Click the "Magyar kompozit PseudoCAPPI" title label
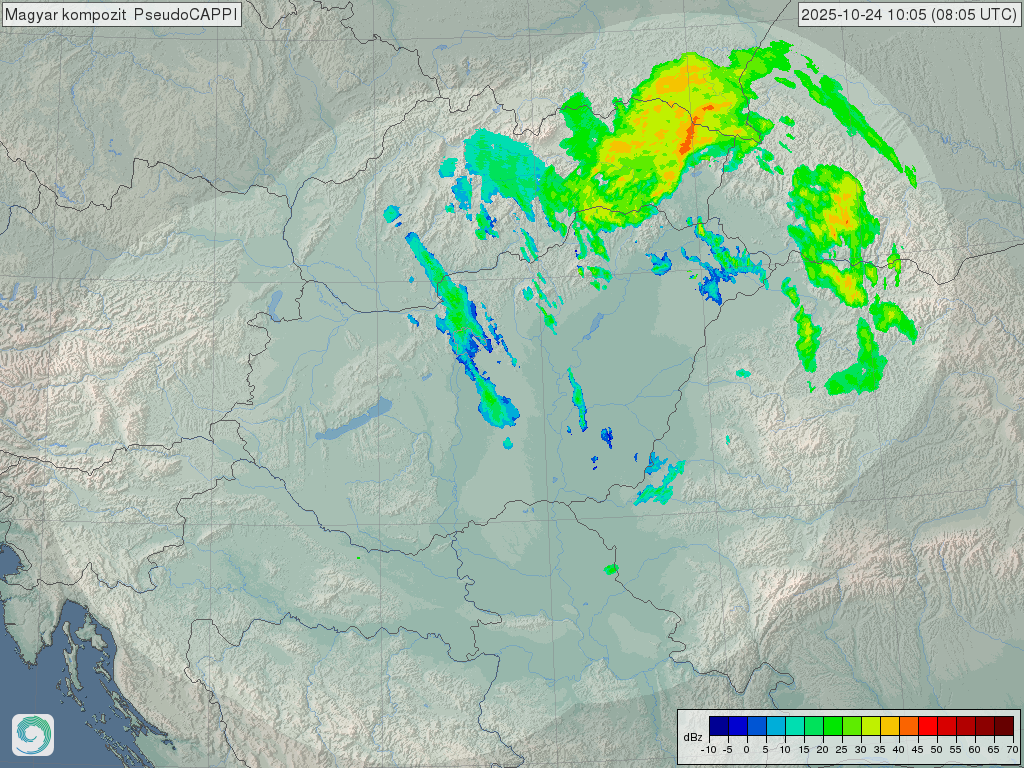This screenshot has width=1024, height=768. tap(121, 14)
